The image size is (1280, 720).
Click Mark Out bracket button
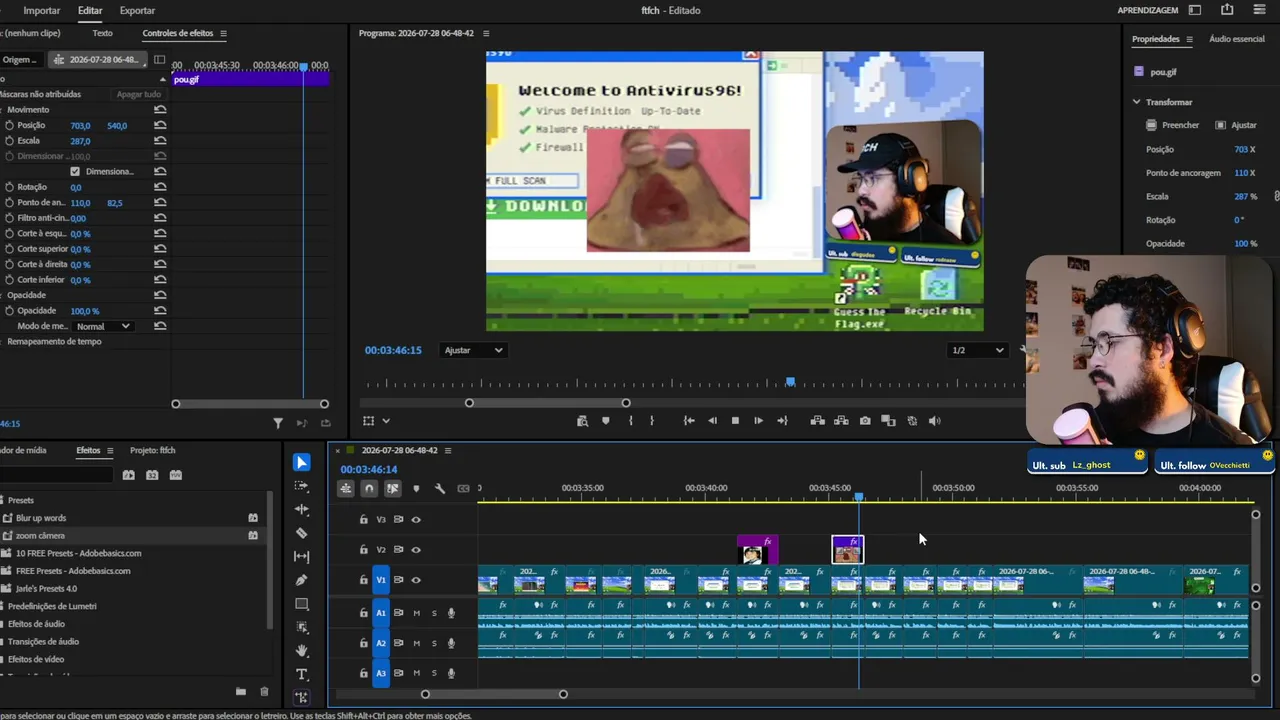click(x=652, y=421)
